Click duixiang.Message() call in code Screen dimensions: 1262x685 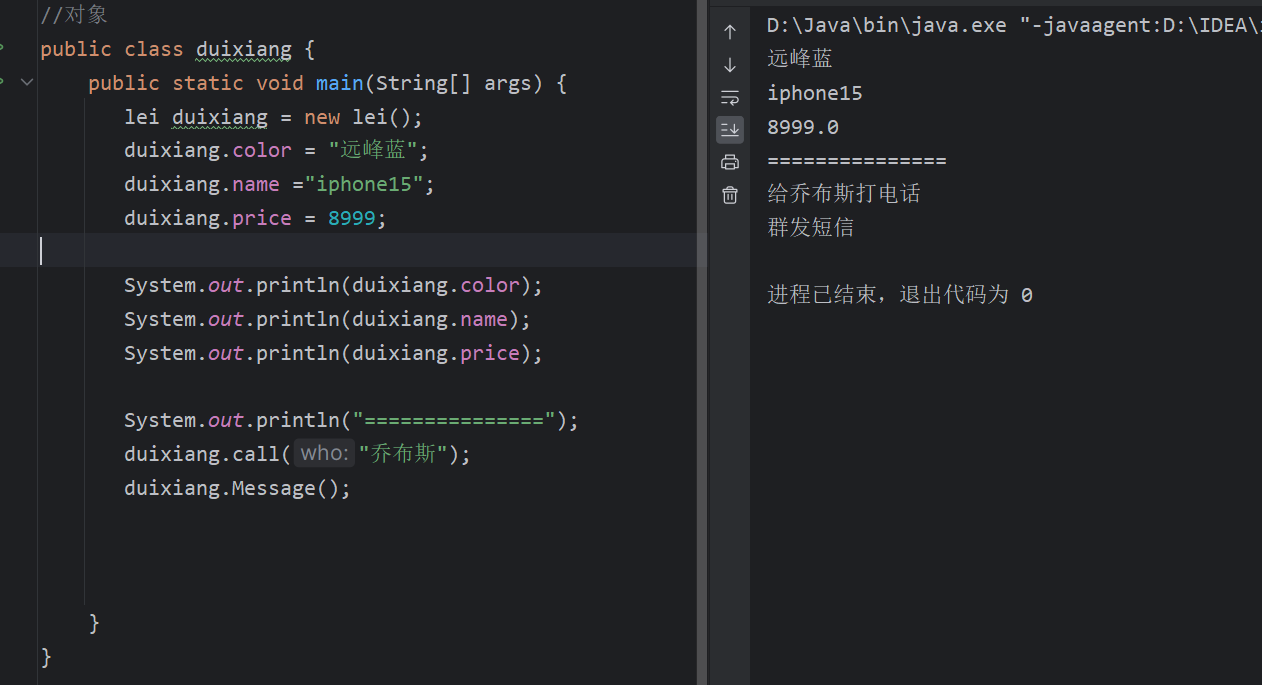point(238,488)
